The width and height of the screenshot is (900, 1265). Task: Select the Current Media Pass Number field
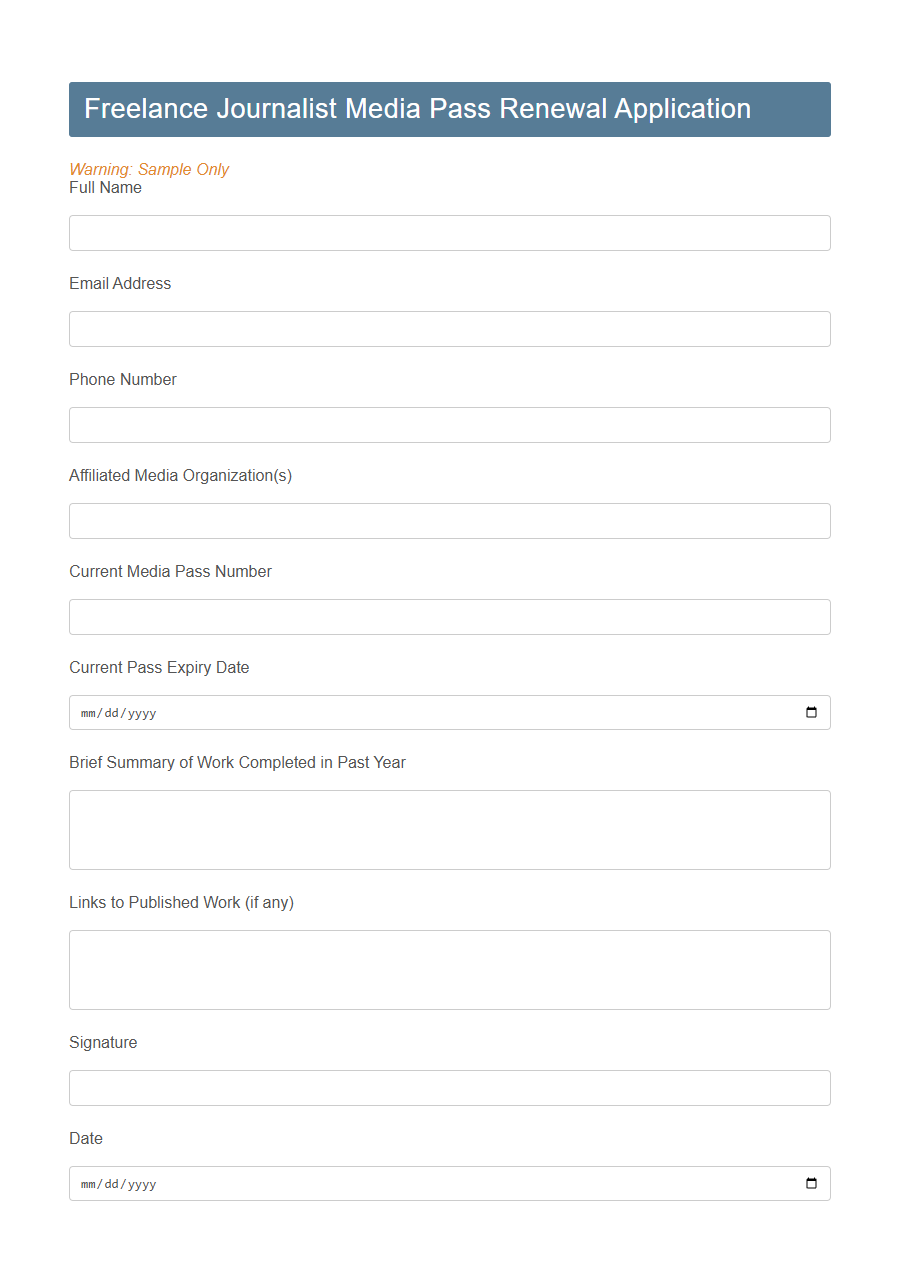(449, 617)
